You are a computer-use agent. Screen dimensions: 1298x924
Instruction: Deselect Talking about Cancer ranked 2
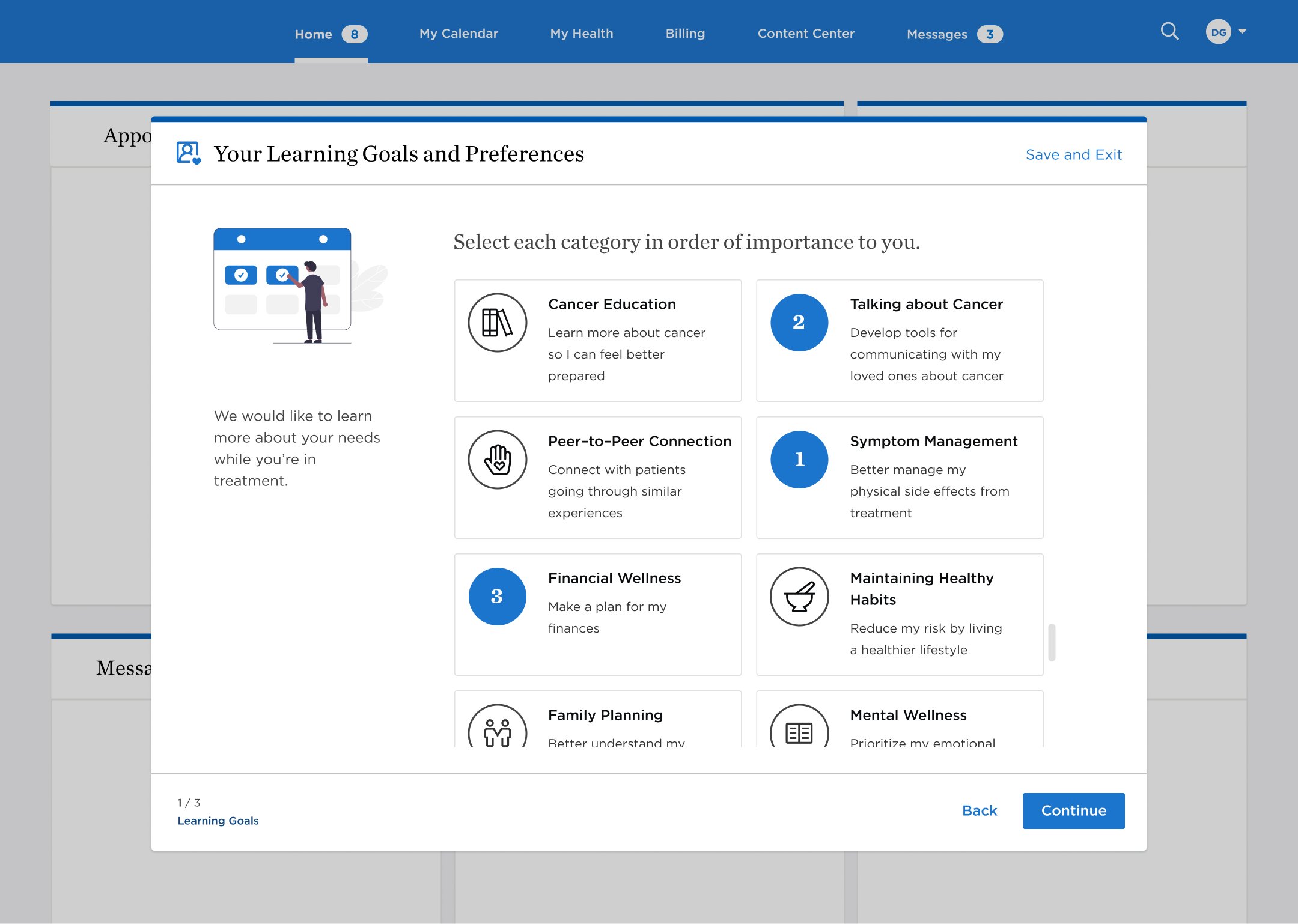click(799, 323)
